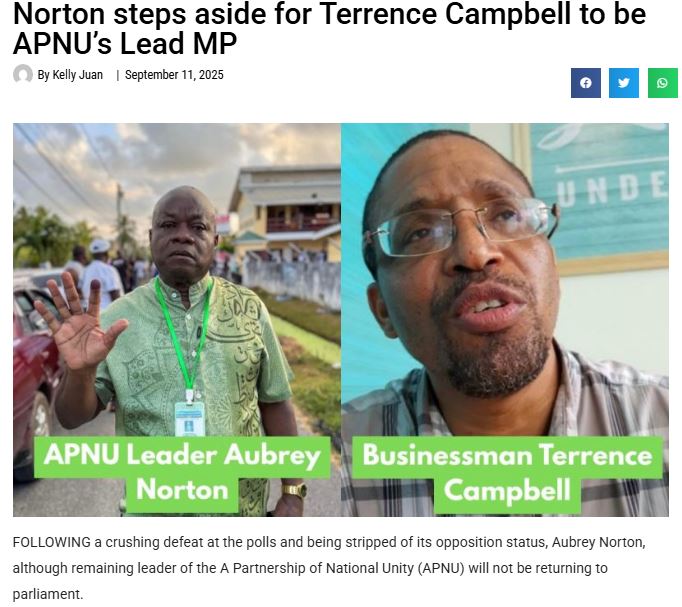Viewport: 682px width, 607px height.
Task: Click Norton's raised open hand
Action: 78,322
